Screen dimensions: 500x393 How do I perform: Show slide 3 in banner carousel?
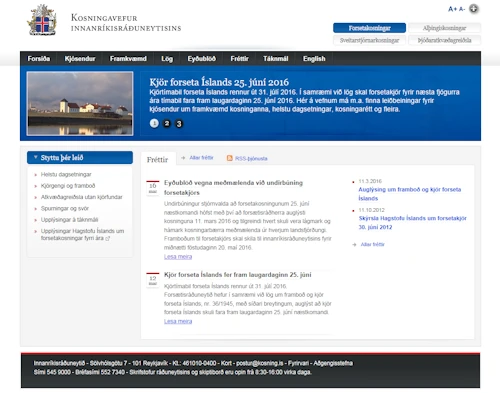coord(179,124)
